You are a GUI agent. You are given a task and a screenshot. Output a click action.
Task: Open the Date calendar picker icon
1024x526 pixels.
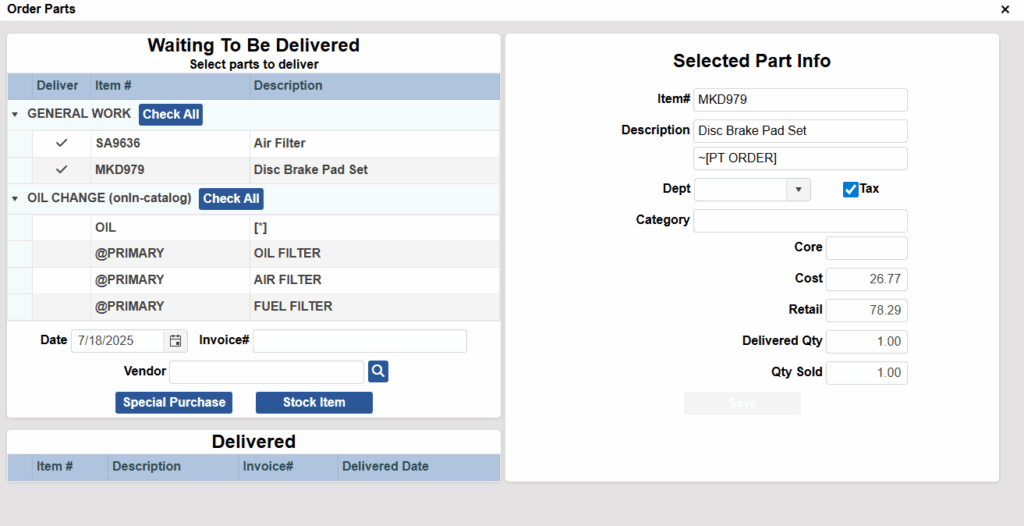tap(175, 341)
